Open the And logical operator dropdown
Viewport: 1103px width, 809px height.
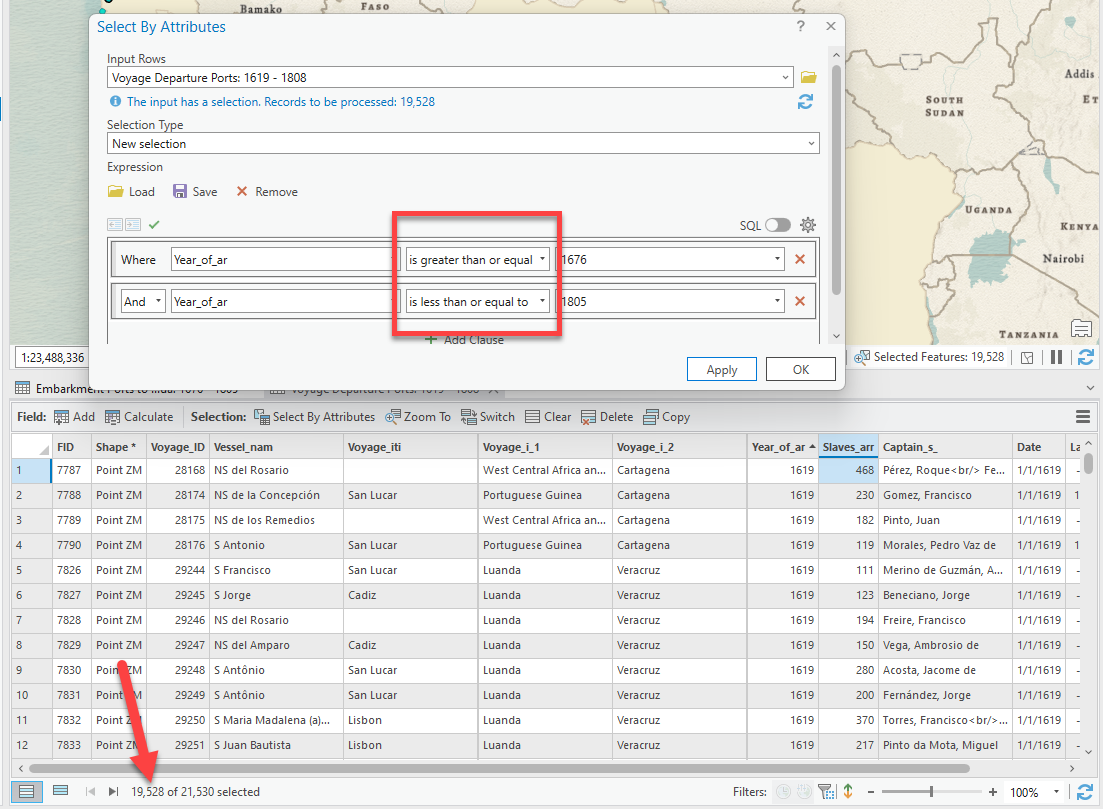[143, 302]
